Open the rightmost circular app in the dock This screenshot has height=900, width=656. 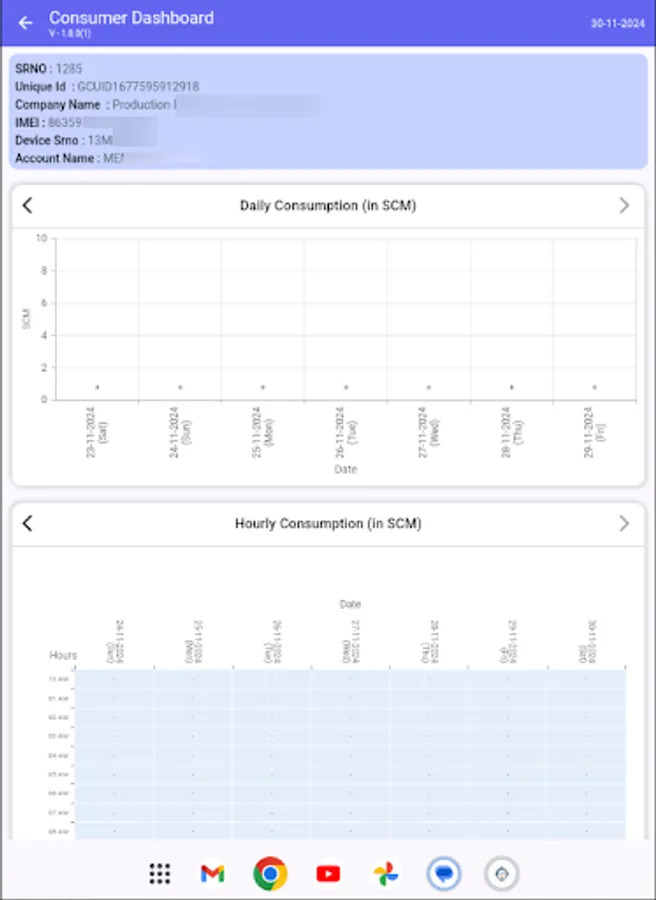coord(501,873)
